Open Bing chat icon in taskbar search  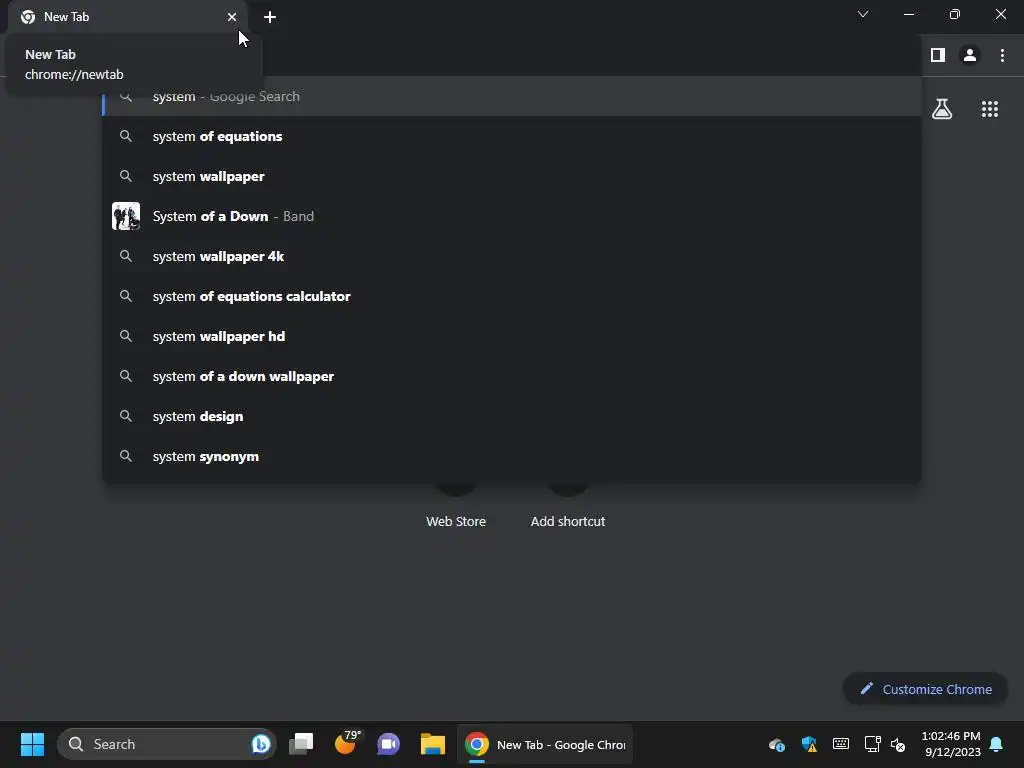[x=261, y=744]
